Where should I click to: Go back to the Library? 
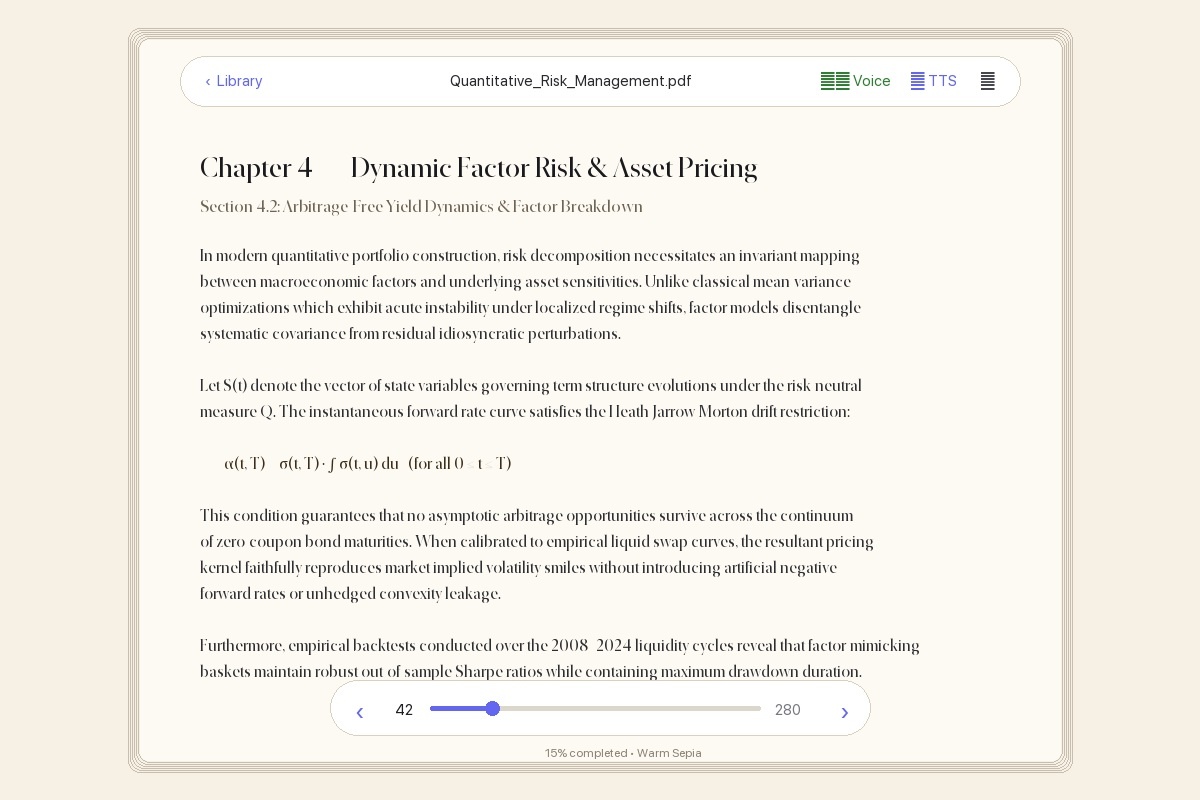(x=234, y=81)
